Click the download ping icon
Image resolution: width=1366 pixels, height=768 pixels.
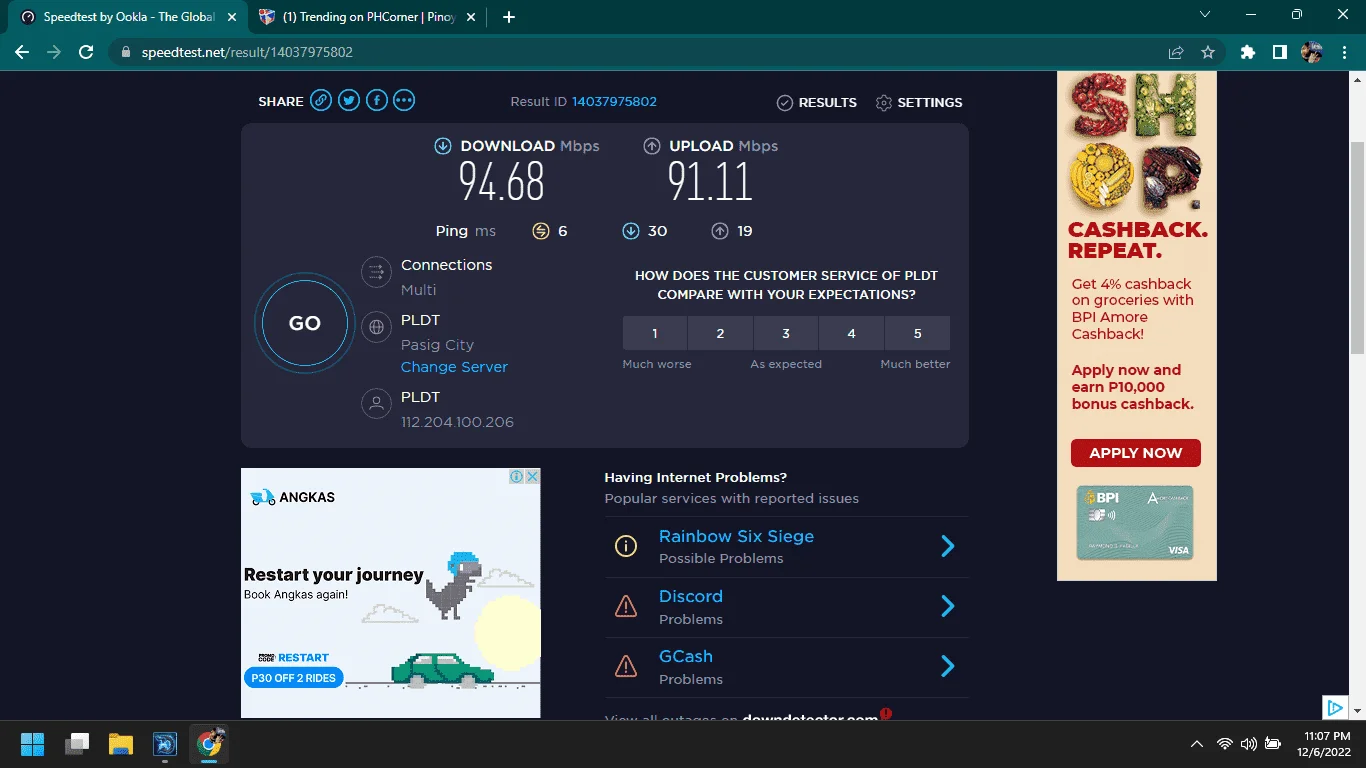point(630,231)
